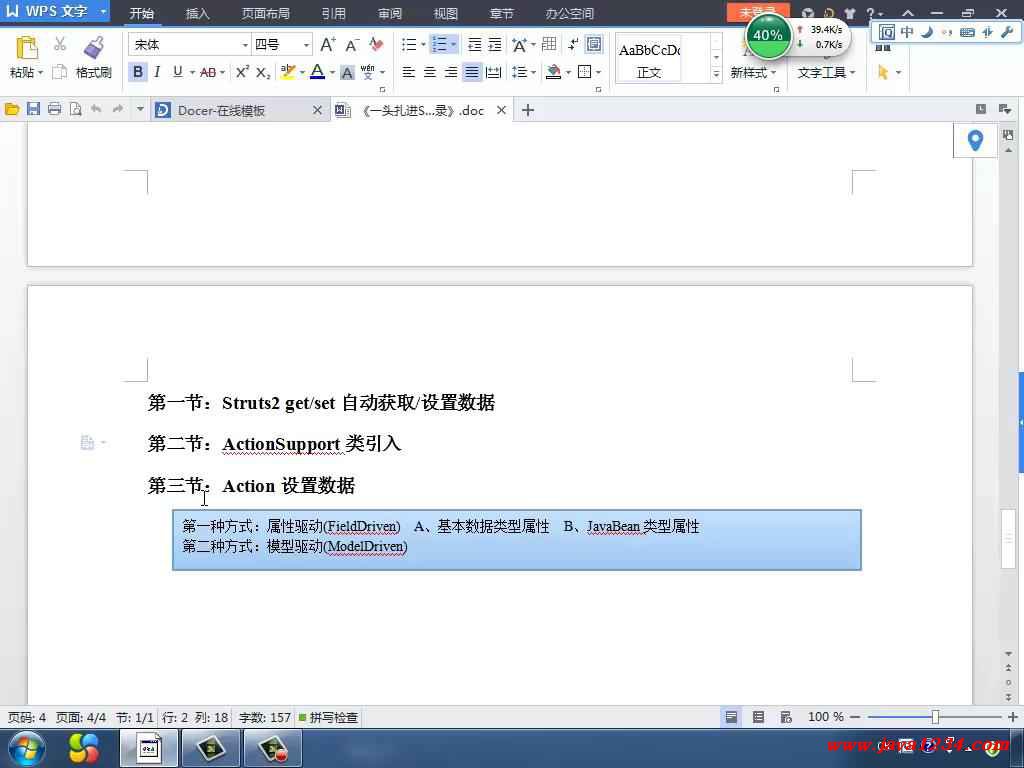Apply superscript formatting

[x=242, y=72]
